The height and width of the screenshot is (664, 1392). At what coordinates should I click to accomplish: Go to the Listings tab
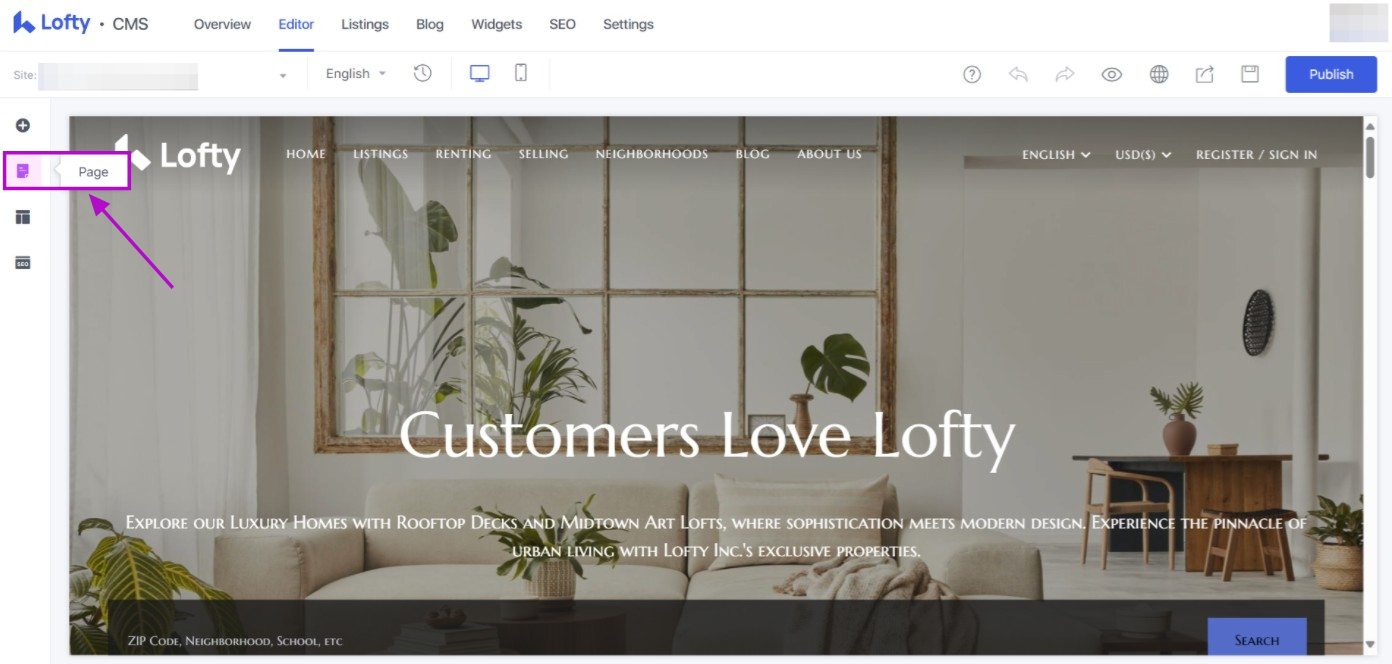[365, 24]
